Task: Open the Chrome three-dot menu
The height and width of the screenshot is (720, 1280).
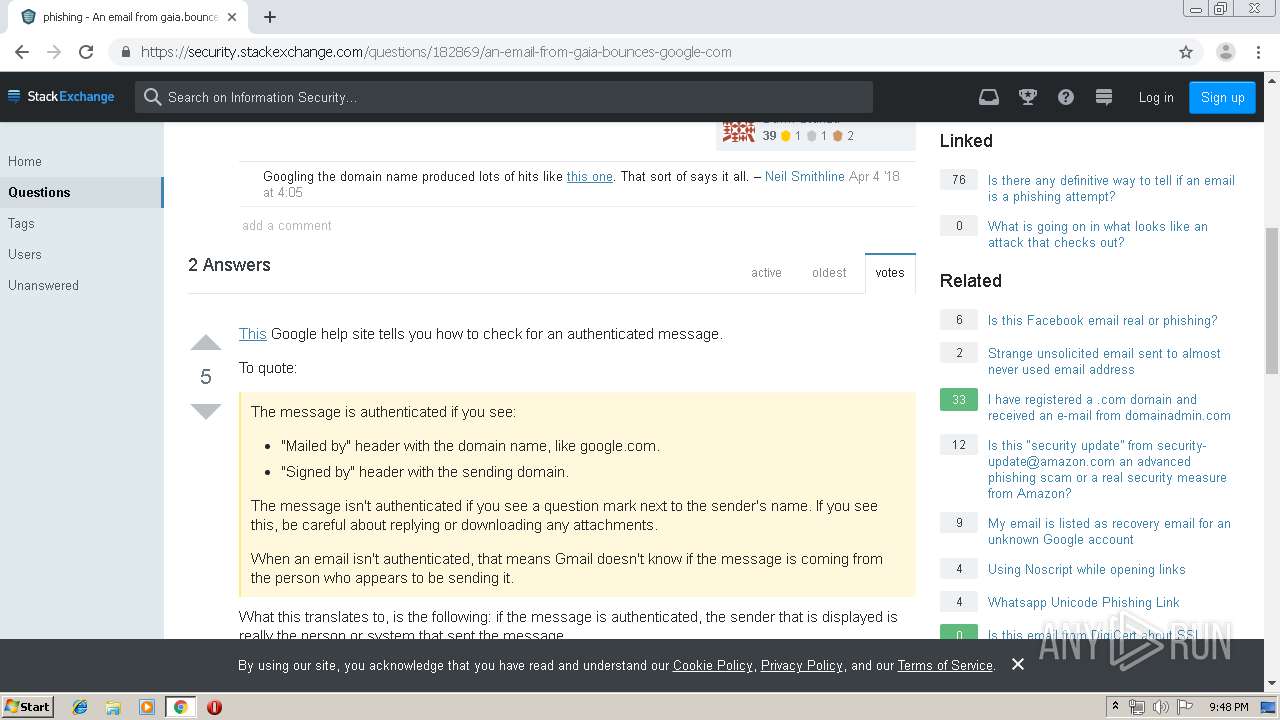Action: 1258,52
